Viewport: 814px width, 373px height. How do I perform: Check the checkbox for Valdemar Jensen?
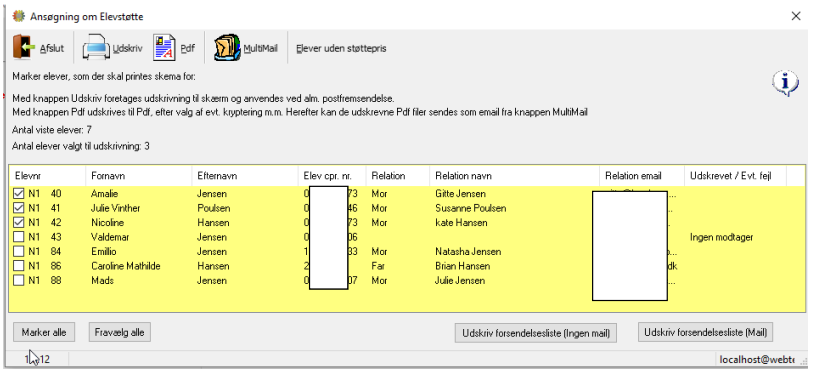(x=18, y=237)
